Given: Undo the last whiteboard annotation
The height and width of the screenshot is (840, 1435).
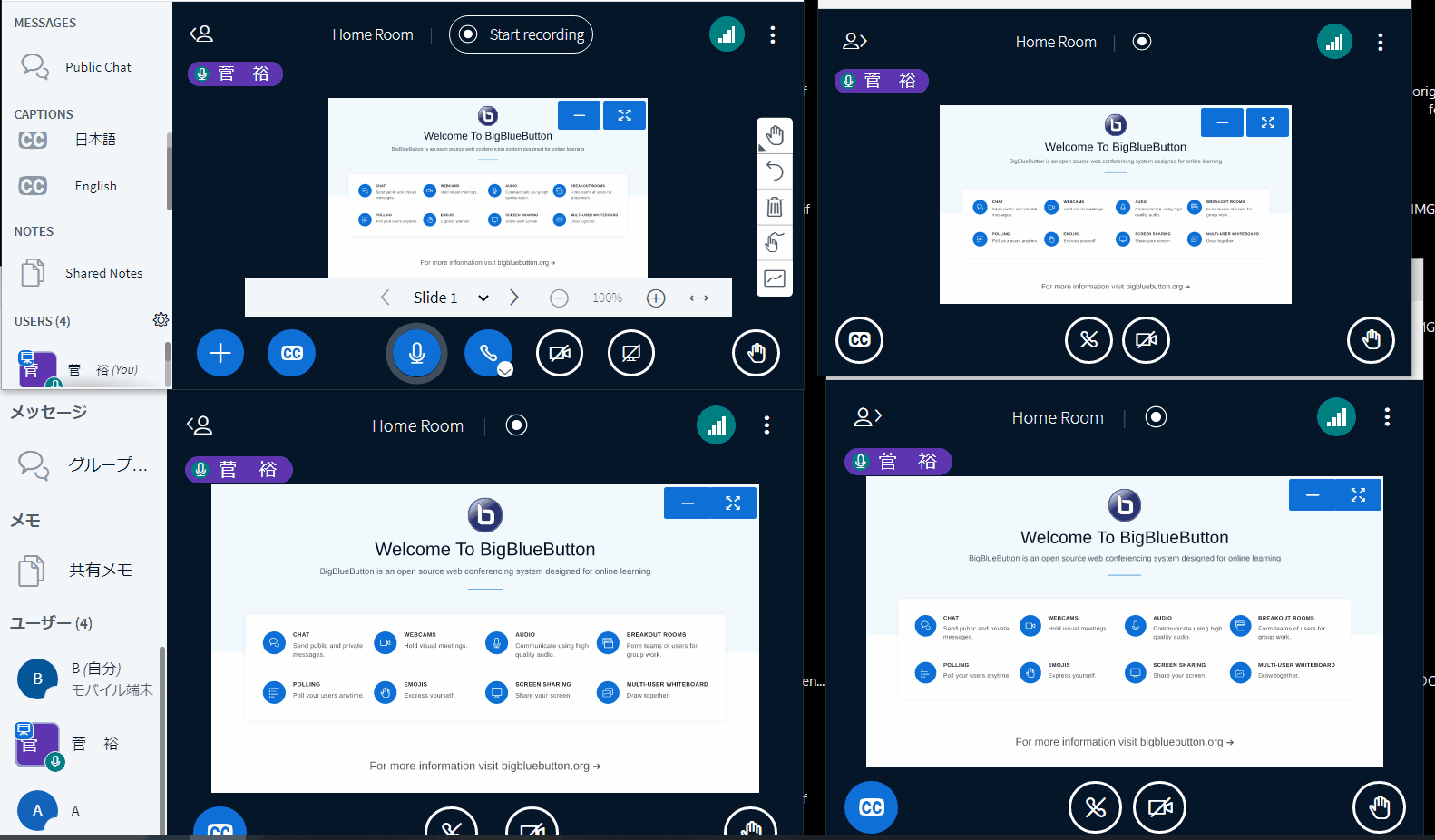Looking at the screenshot, I should 775,171.
